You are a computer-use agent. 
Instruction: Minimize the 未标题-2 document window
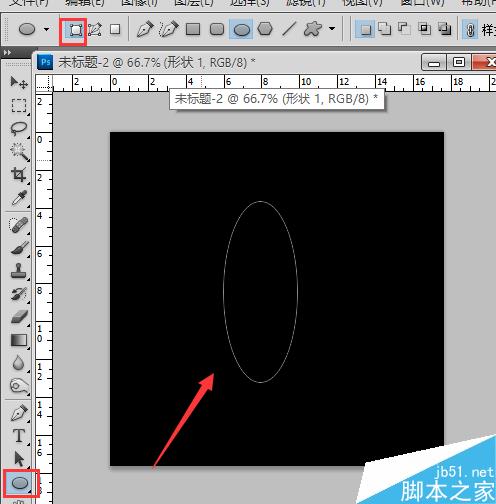coord(434,62)
